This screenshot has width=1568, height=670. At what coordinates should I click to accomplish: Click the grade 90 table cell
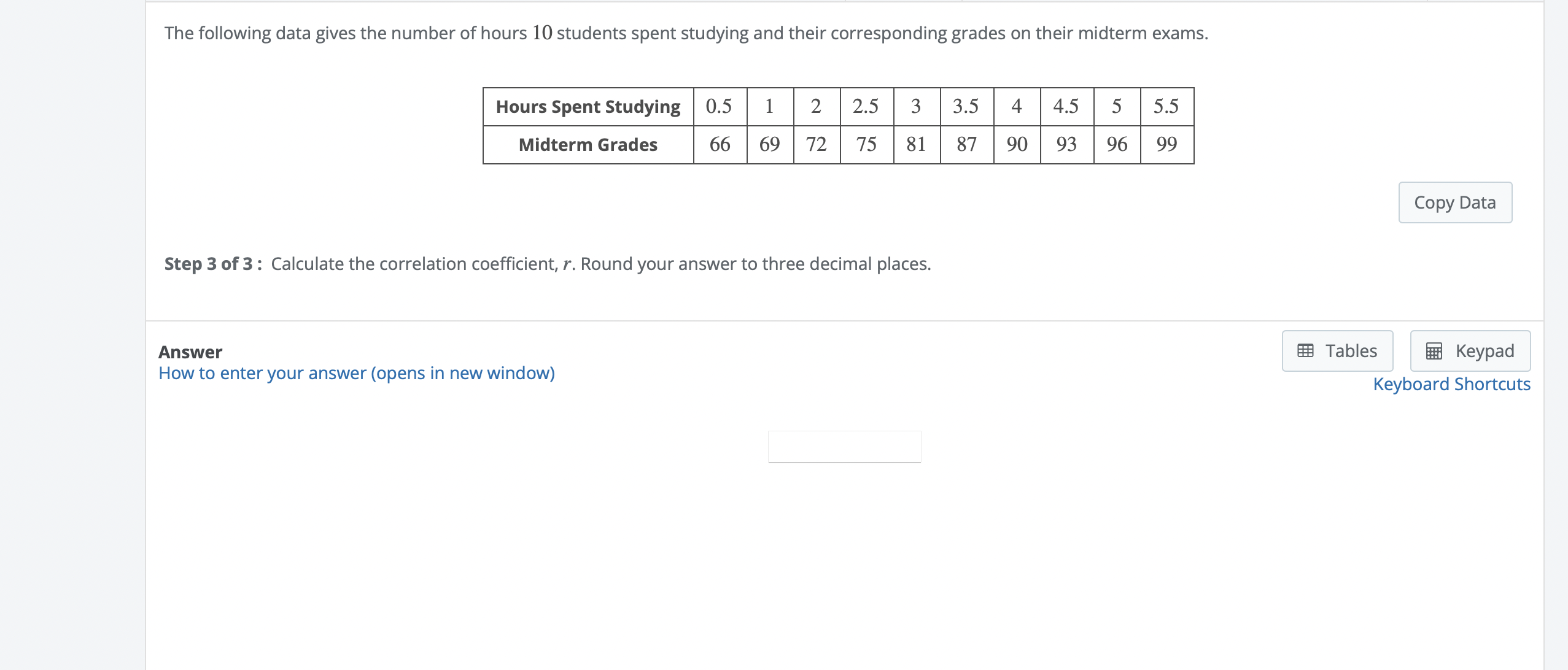tap(1017, 145)
